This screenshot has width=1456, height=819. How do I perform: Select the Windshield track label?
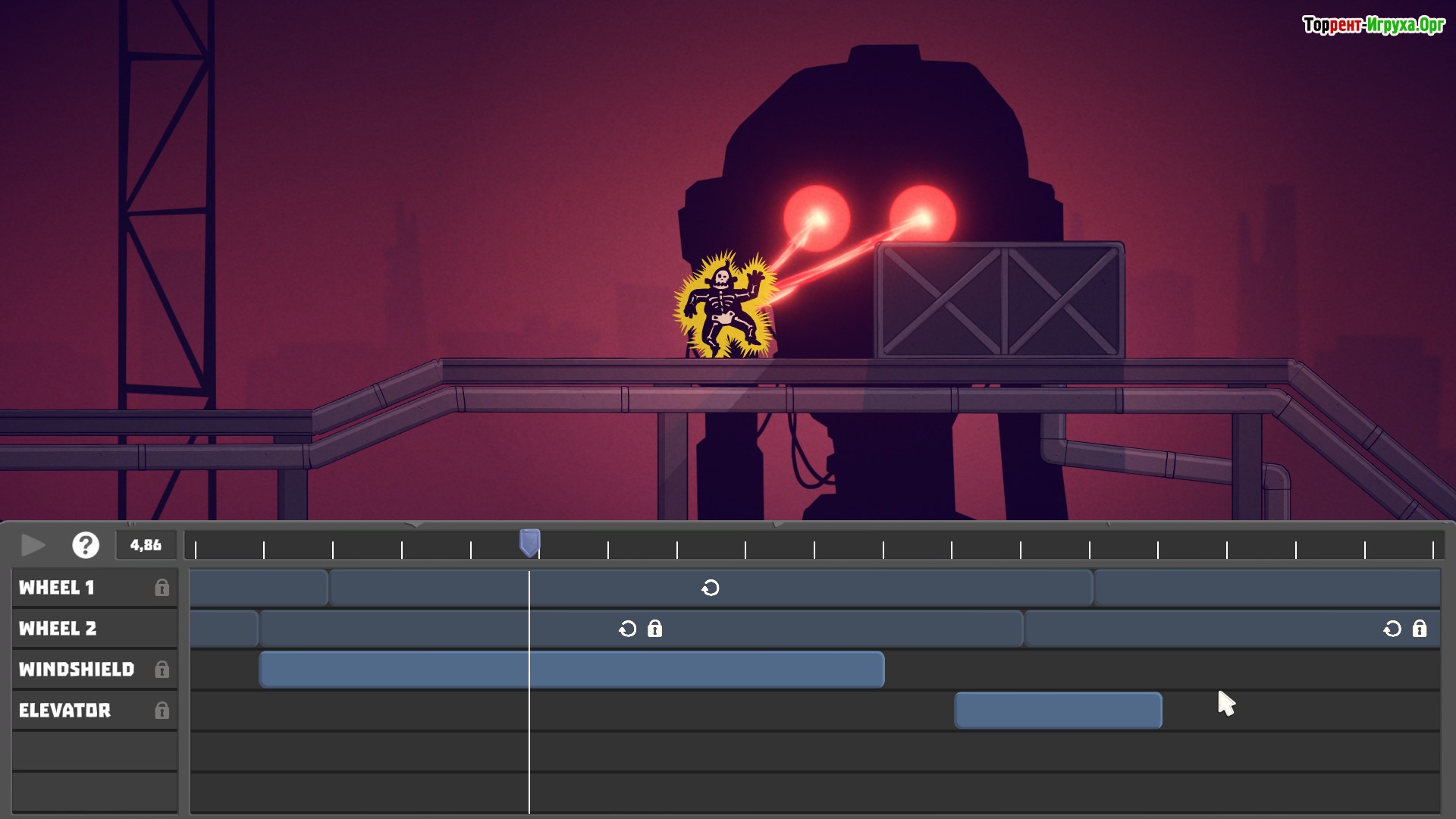point(77,670)
